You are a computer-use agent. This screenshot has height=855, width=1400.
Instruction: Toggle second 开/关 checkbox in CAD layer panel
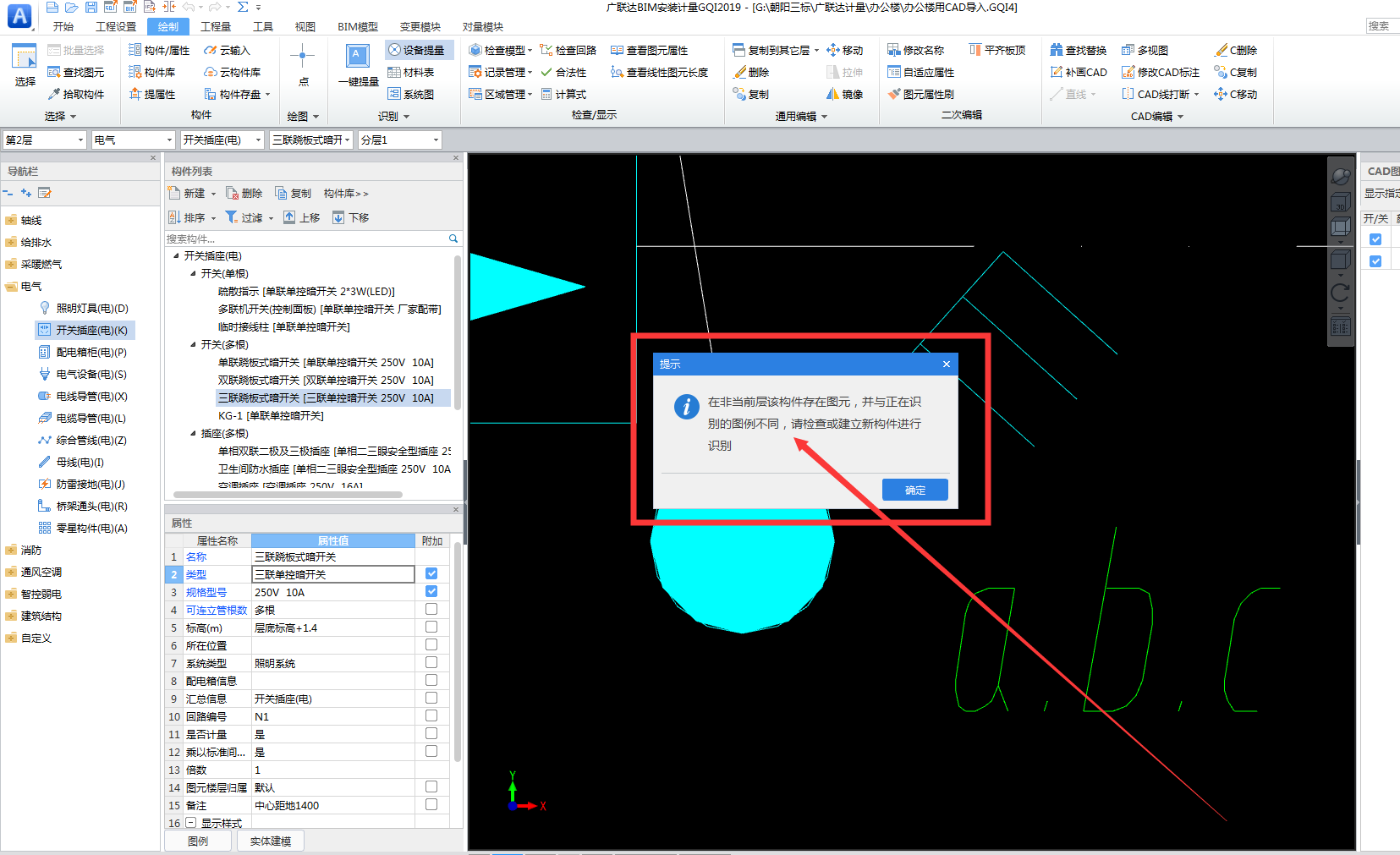tap(1375, 261)
